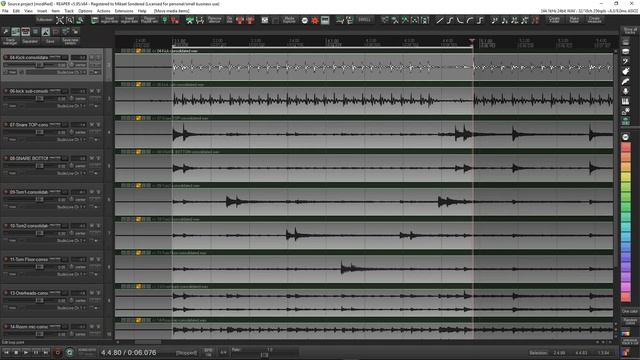Open the File menu
Screen dimensions: 640x360
coord(5,11)
